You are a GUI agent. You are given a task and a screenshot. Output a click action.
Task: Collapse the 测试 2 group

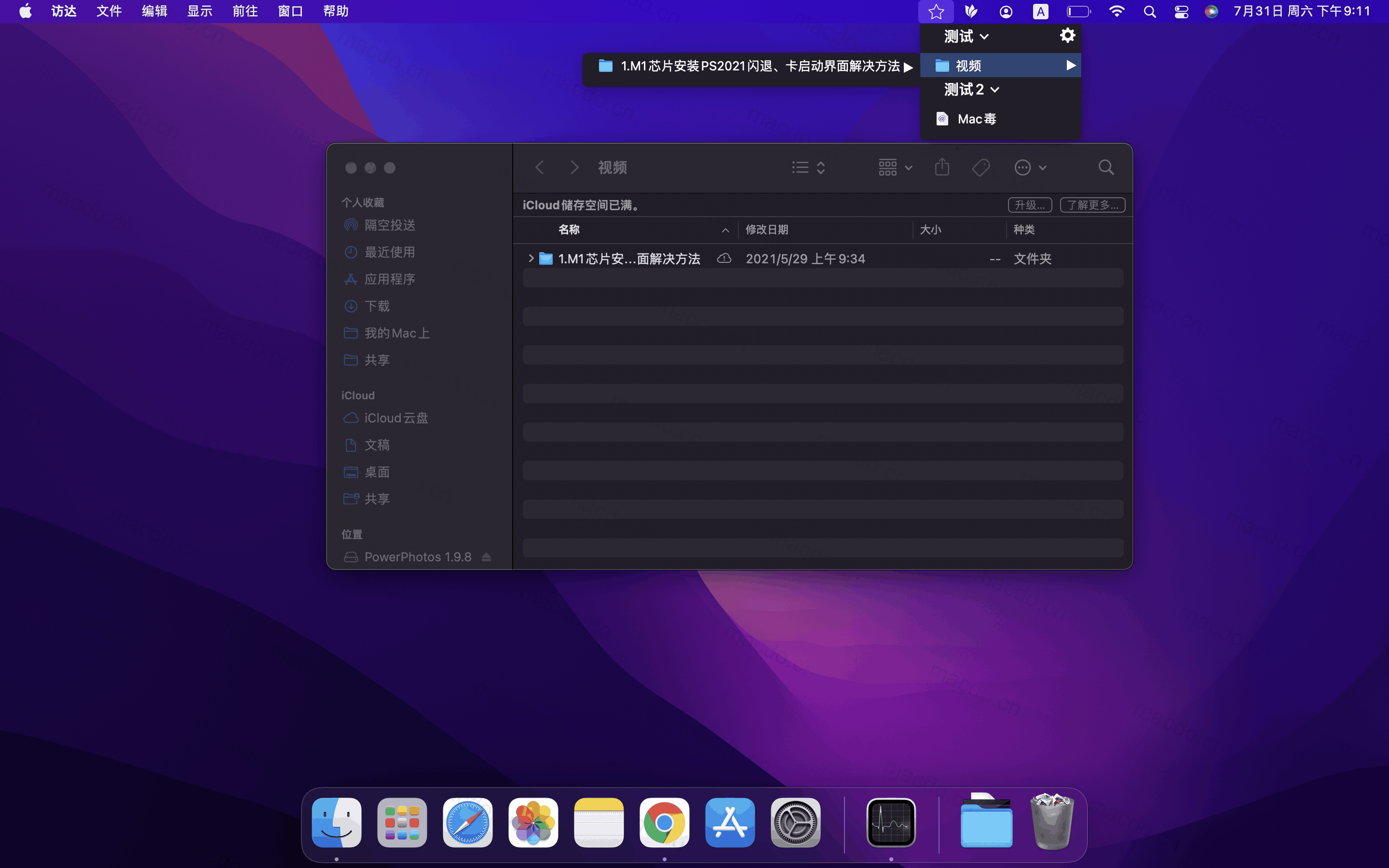972,90
